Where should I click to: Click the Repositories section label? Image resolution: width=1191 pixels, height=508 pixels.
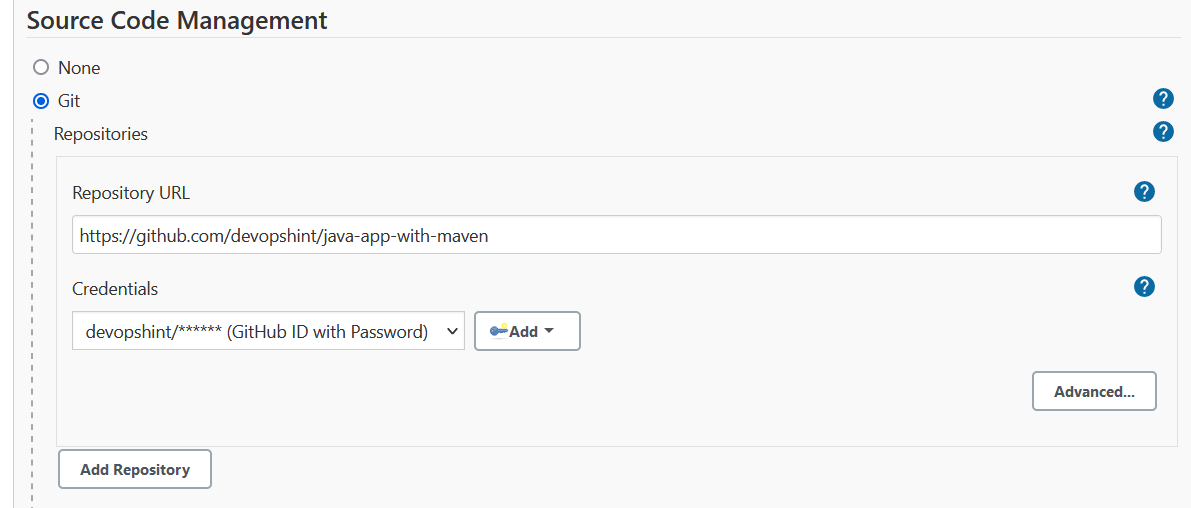(101, 134)
